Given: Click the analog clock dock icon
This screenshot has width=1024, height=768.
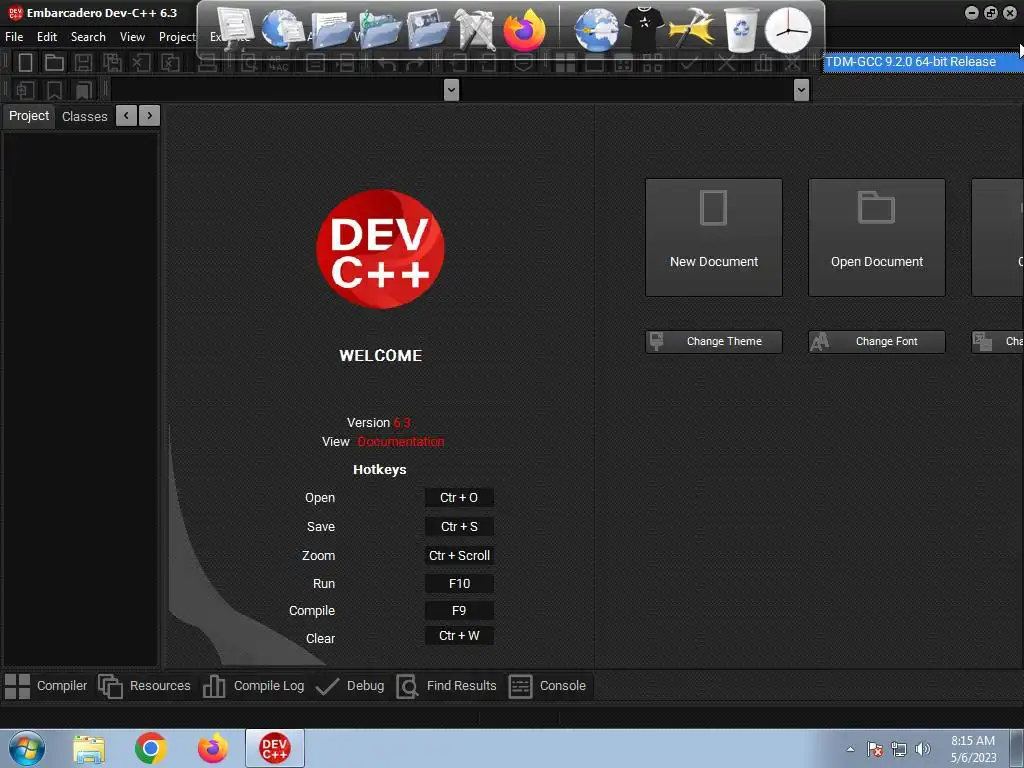Looking at the screenshot, I should tap(788, 30).
